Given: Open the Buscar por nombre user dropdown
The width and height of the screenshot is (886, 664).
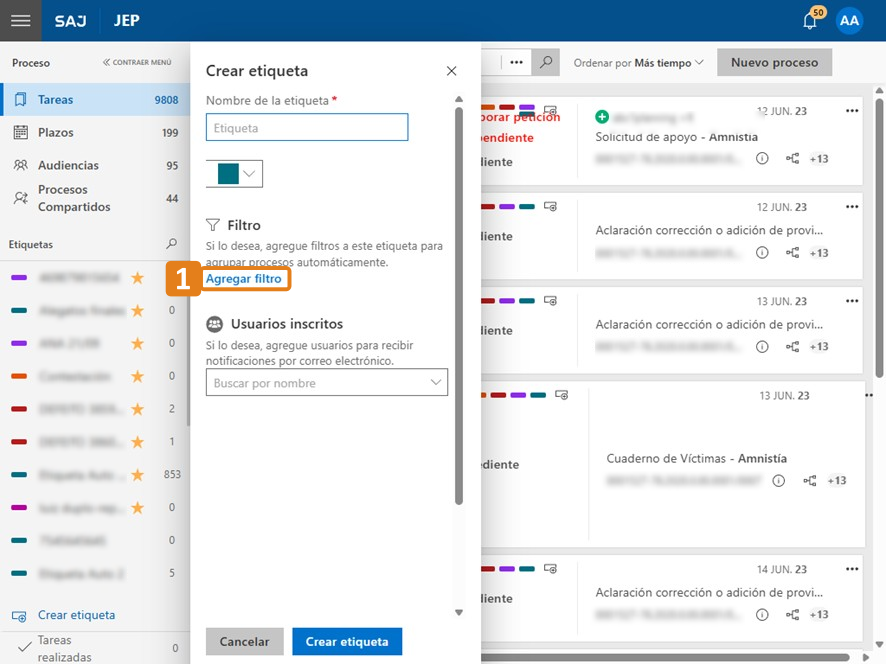Looking at the screenshot, I should click(x=436, y=382).
